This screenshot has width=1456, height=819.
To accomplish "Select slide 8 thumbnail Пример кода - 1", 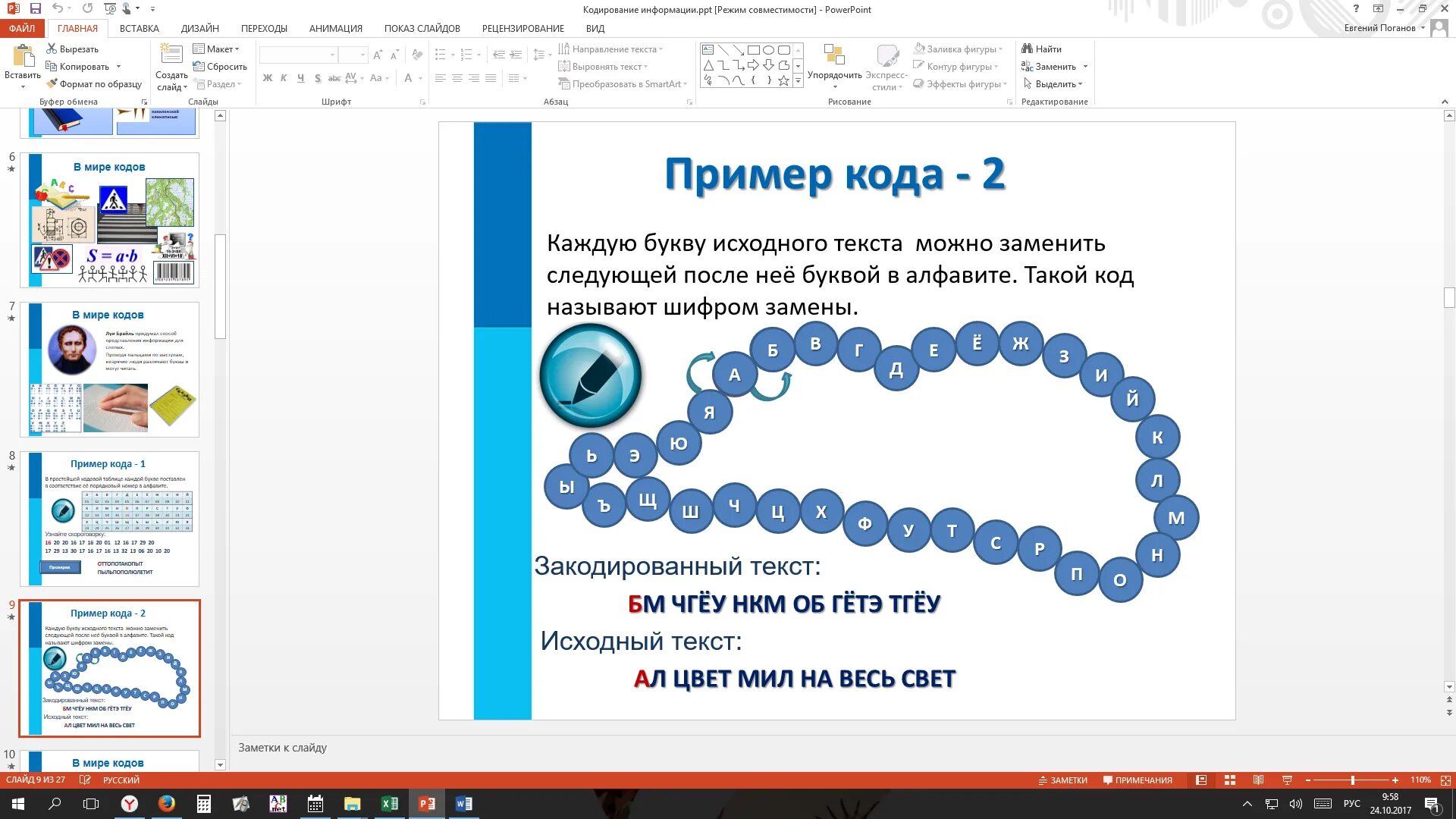I will coord(109,519).
